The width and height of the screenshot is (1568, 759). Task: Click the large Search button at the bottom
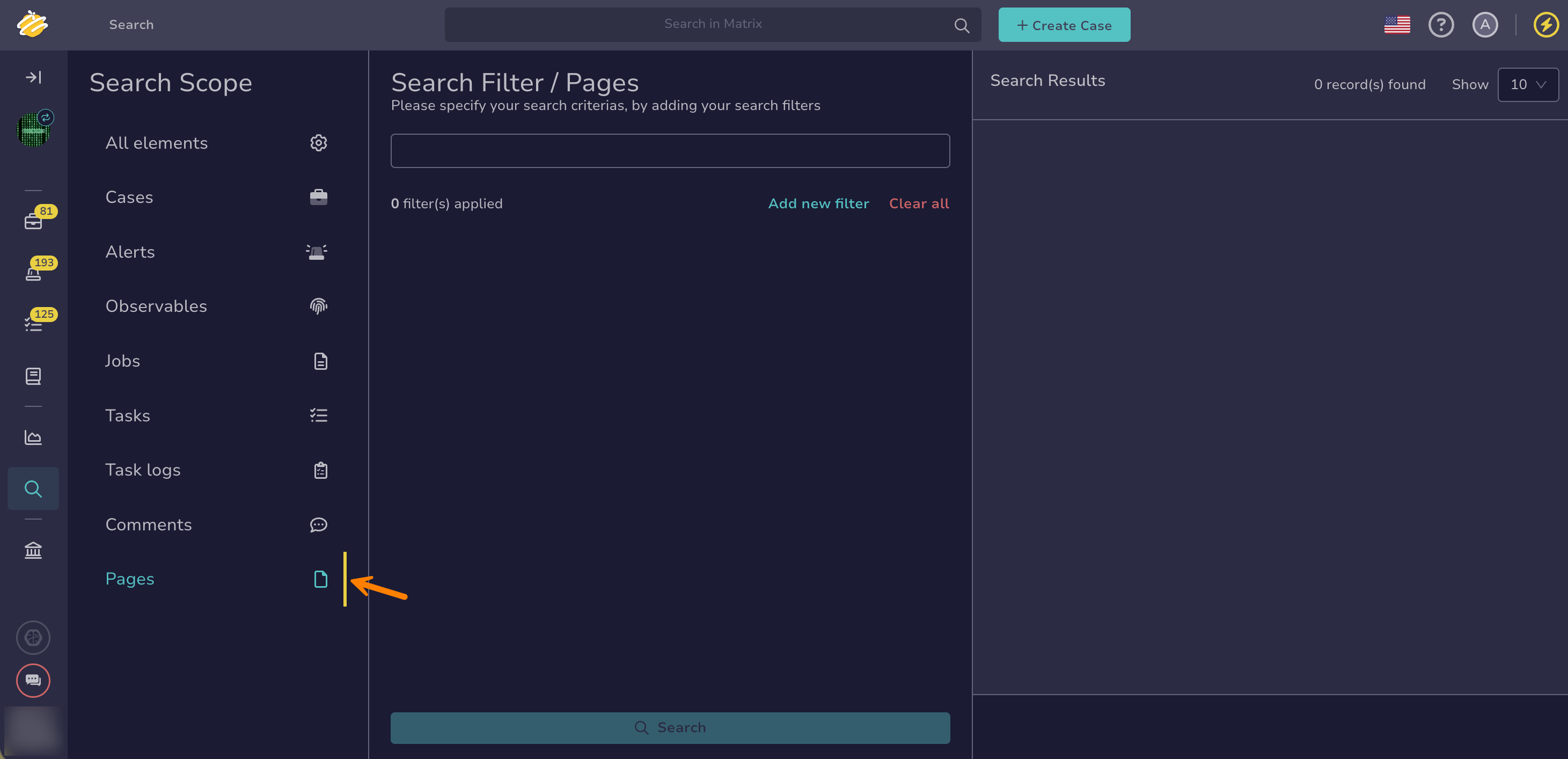point(670,727)
